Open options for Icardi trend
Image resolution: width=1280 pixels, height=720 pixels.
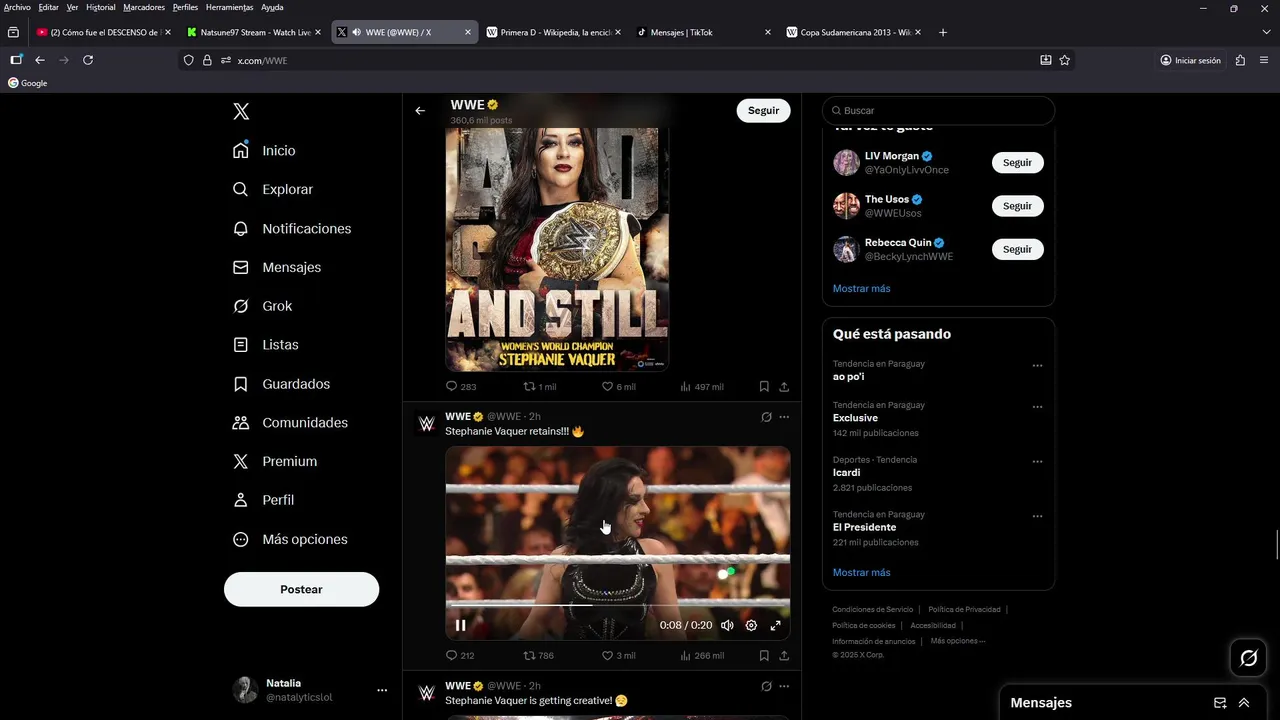pyautogui.click(x=1037, y=462)
